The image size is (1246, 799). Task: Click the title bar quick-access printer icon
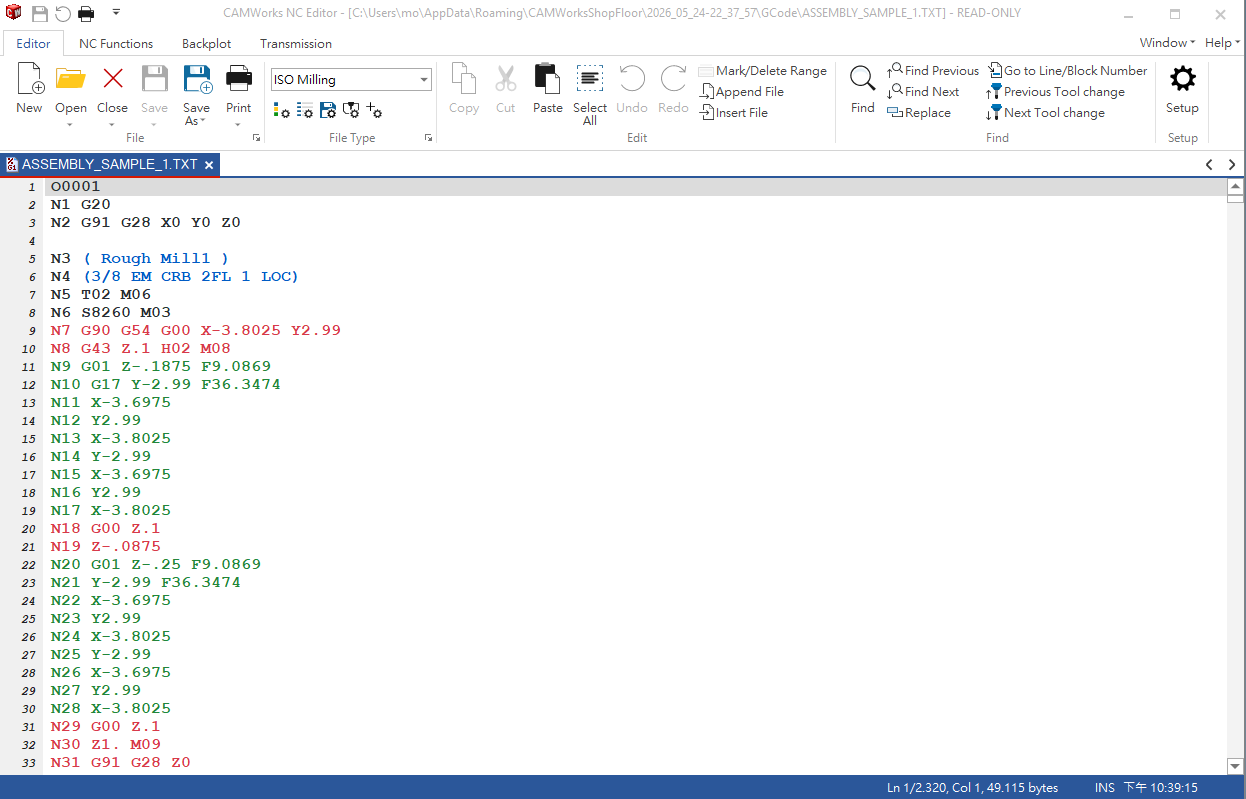pyautogui.click(x=86, y=14)
